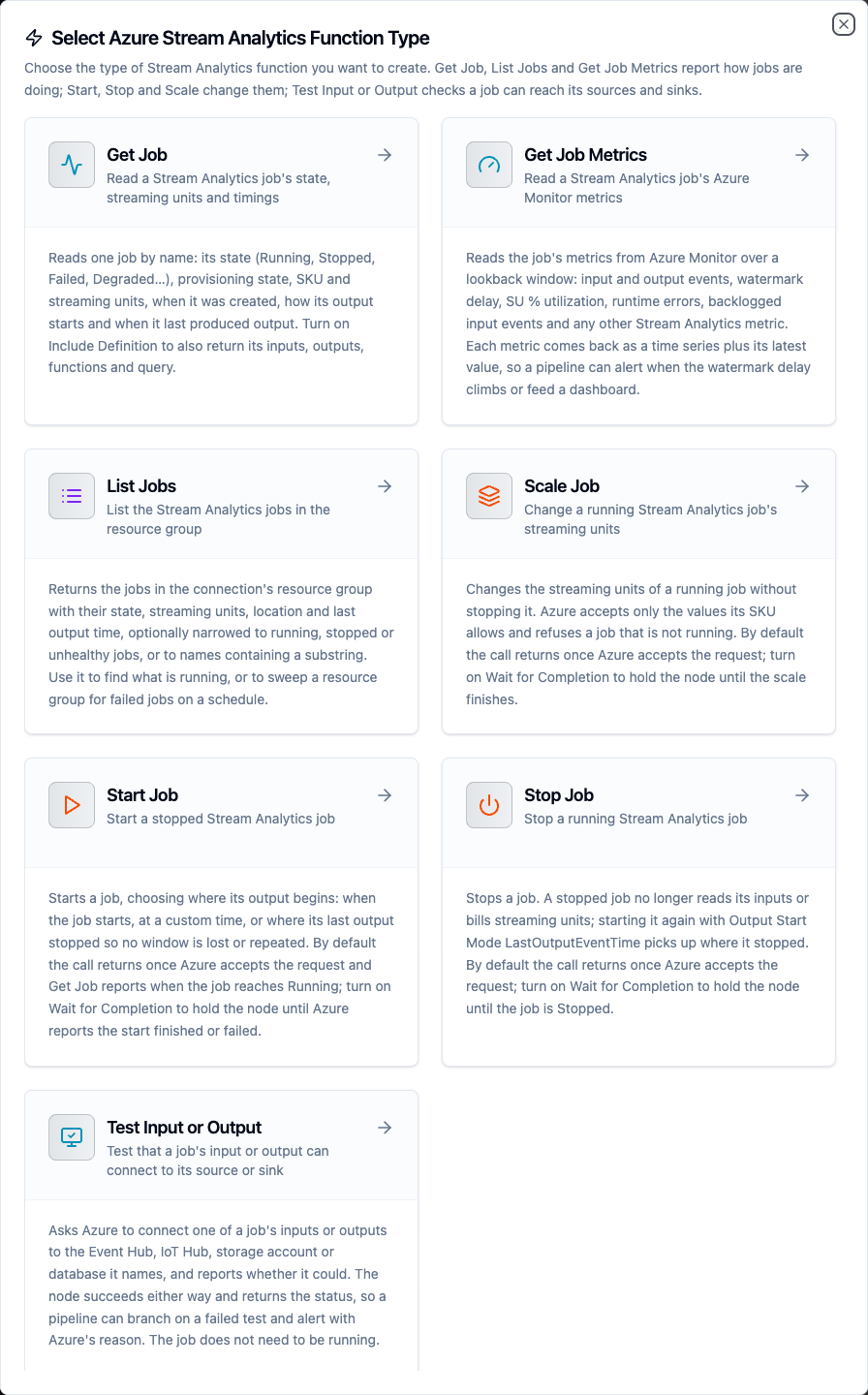The width and height of the screenshot is (868, 1395).
Task: Click the lightning bolt icon beside dialog title
Action: [34, 38]
